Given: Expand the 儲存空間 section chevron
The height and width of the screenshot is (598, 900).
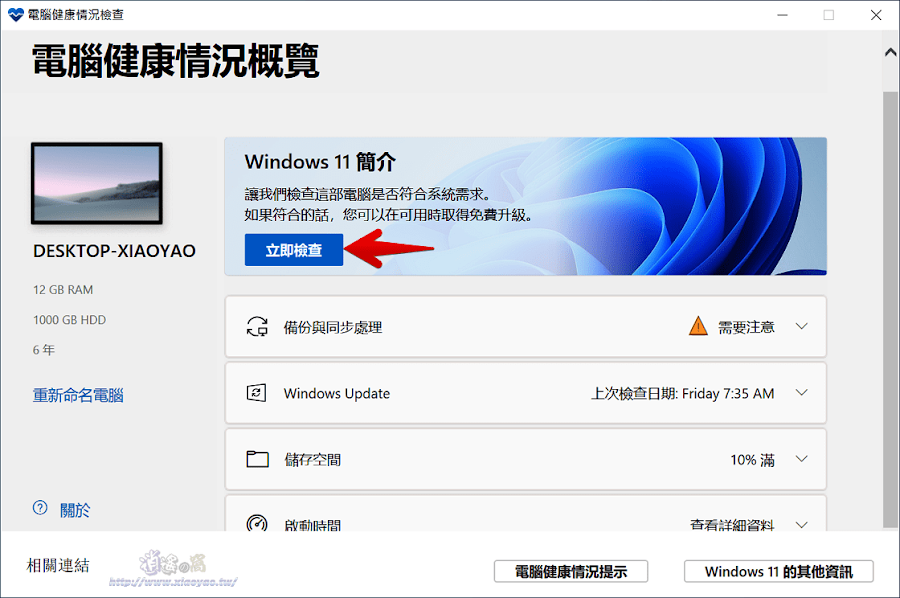Looking at the screenshot, I should tap(802, 459).
